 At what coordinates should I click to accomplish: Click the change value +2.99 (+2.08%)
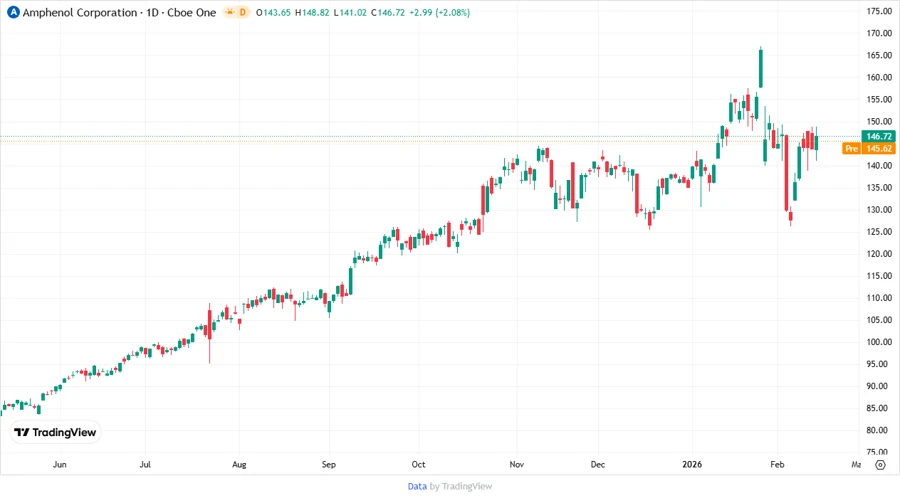tap(439, 13)
